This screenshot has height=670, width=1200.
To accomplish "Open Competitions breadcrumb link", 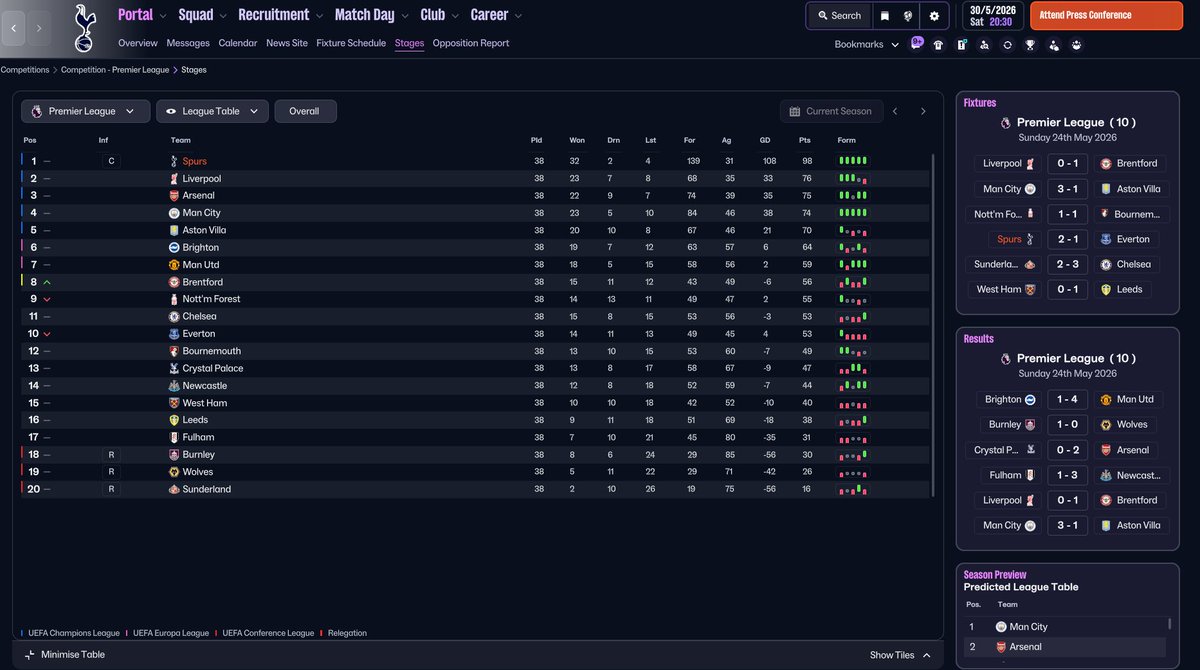I will pyautogui.click(x=25, y=71).
